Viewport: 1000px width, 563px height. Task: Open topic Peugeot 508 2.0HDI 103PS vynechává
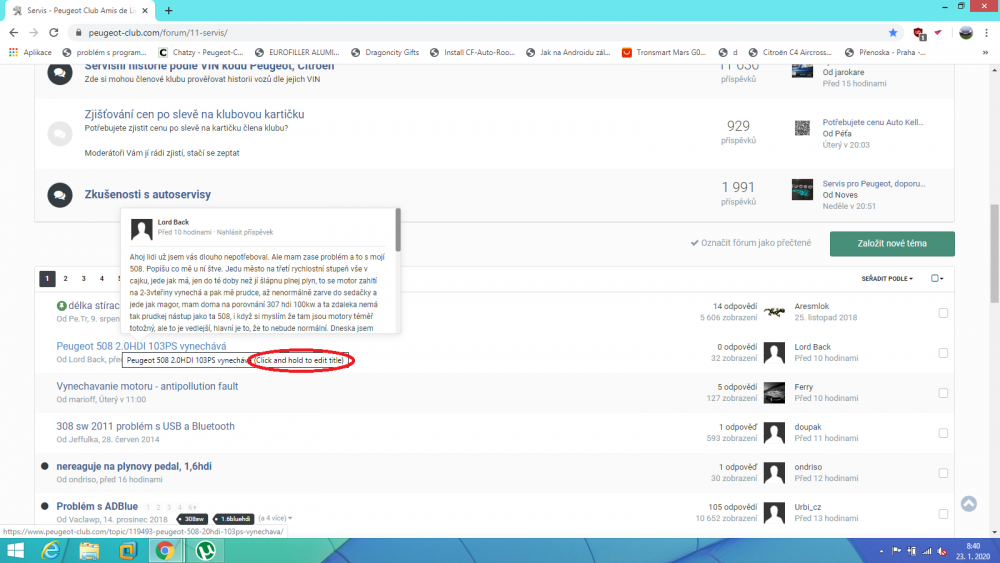coord(142,346)
